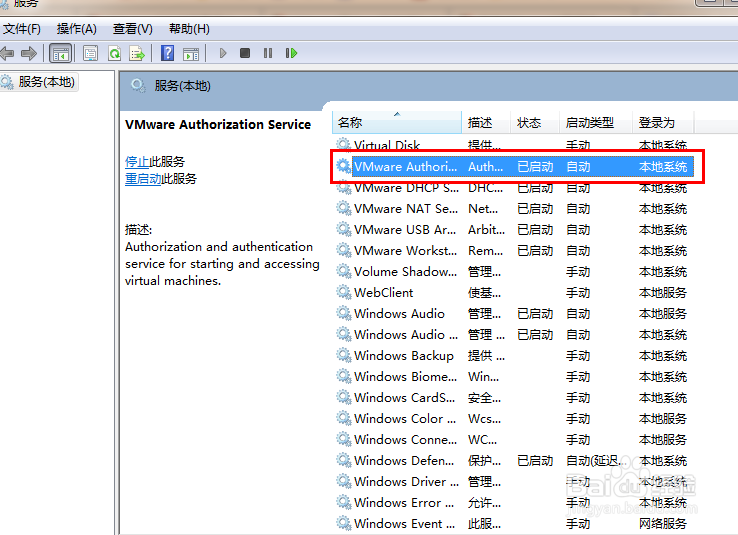The height and width of the screenshot is (535, 738).
Task: Click the Forward arrow toolbar icon
Action: point(29,53)
